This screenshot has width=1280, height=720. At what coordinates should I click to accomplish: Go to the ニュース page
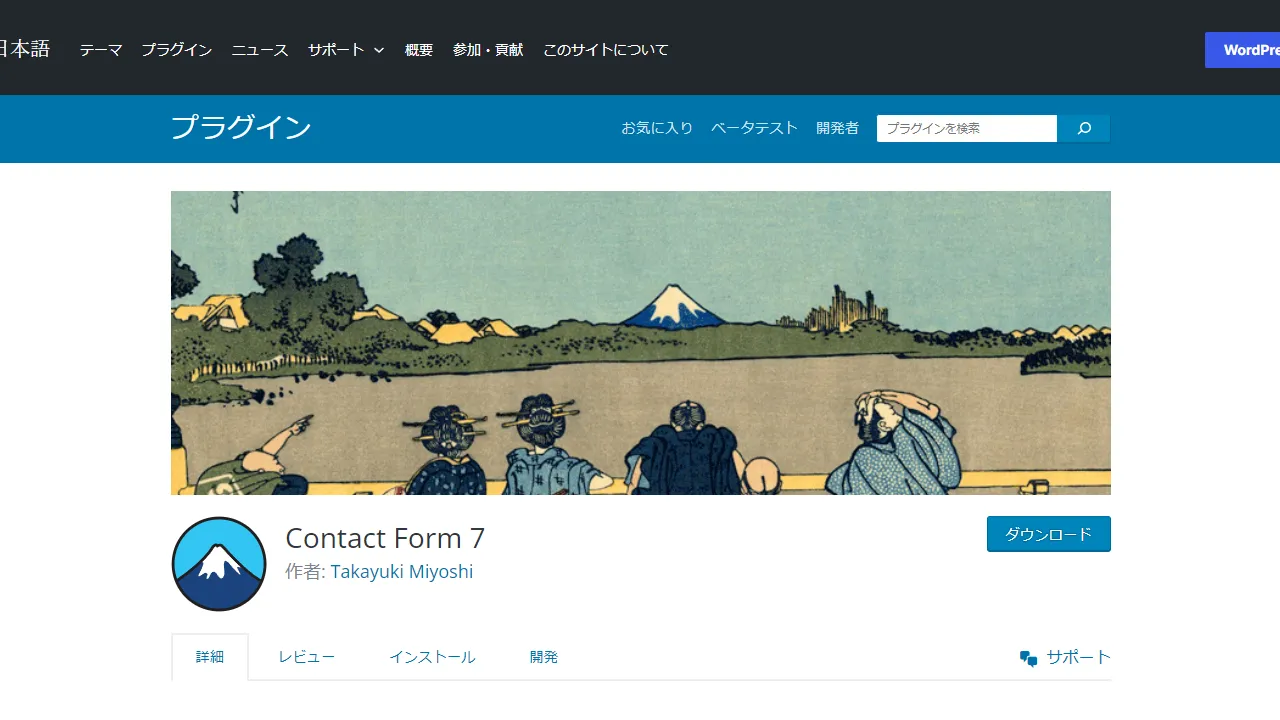(260, 50)
